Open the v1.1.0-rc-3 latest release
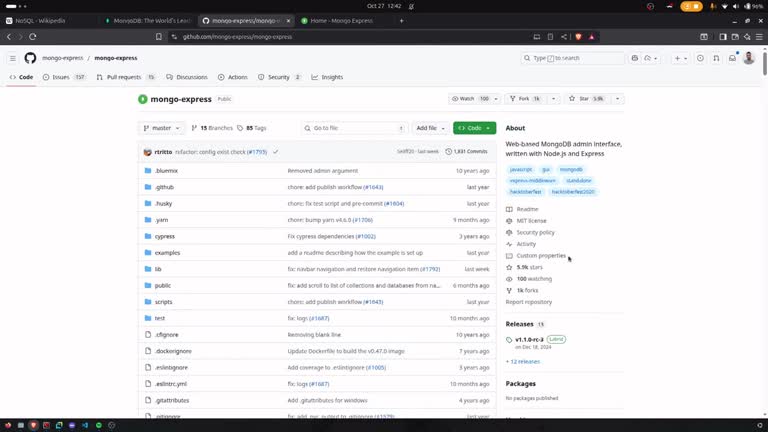The width and height of the screenshot is (768, 432). (x=529, y=339)
